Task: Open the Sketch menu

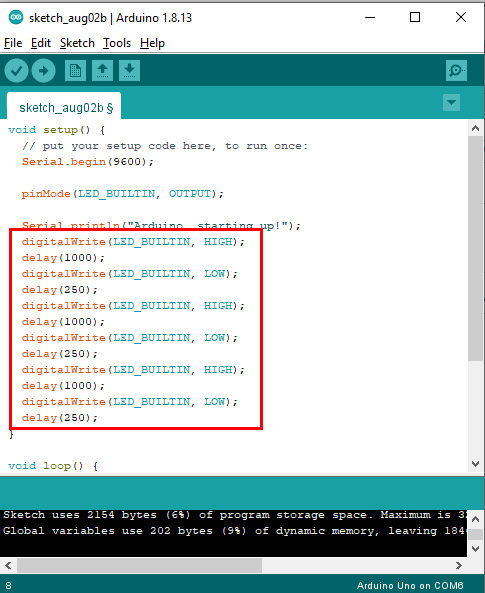Action: 77,43
